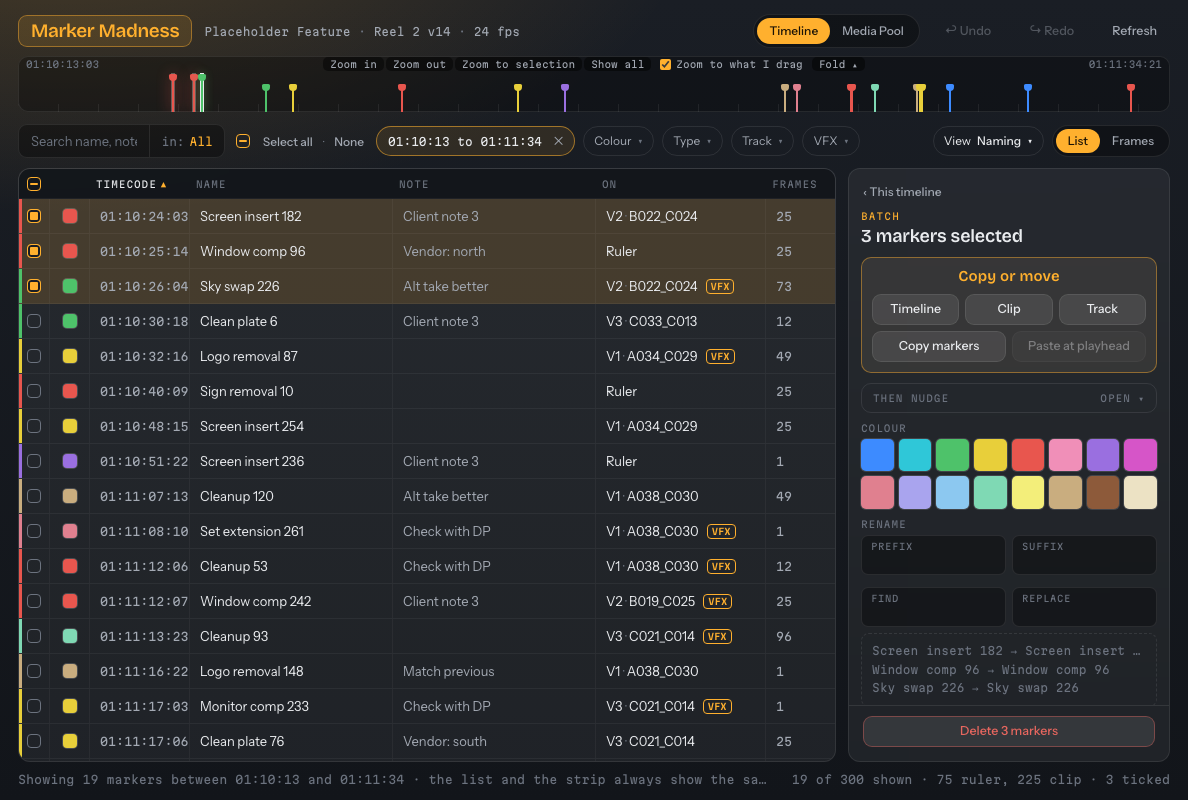The height and width of the screenshot is (800, 1188).
Task: Open the Fold menu in the strip toolbar
Action: 838,64
